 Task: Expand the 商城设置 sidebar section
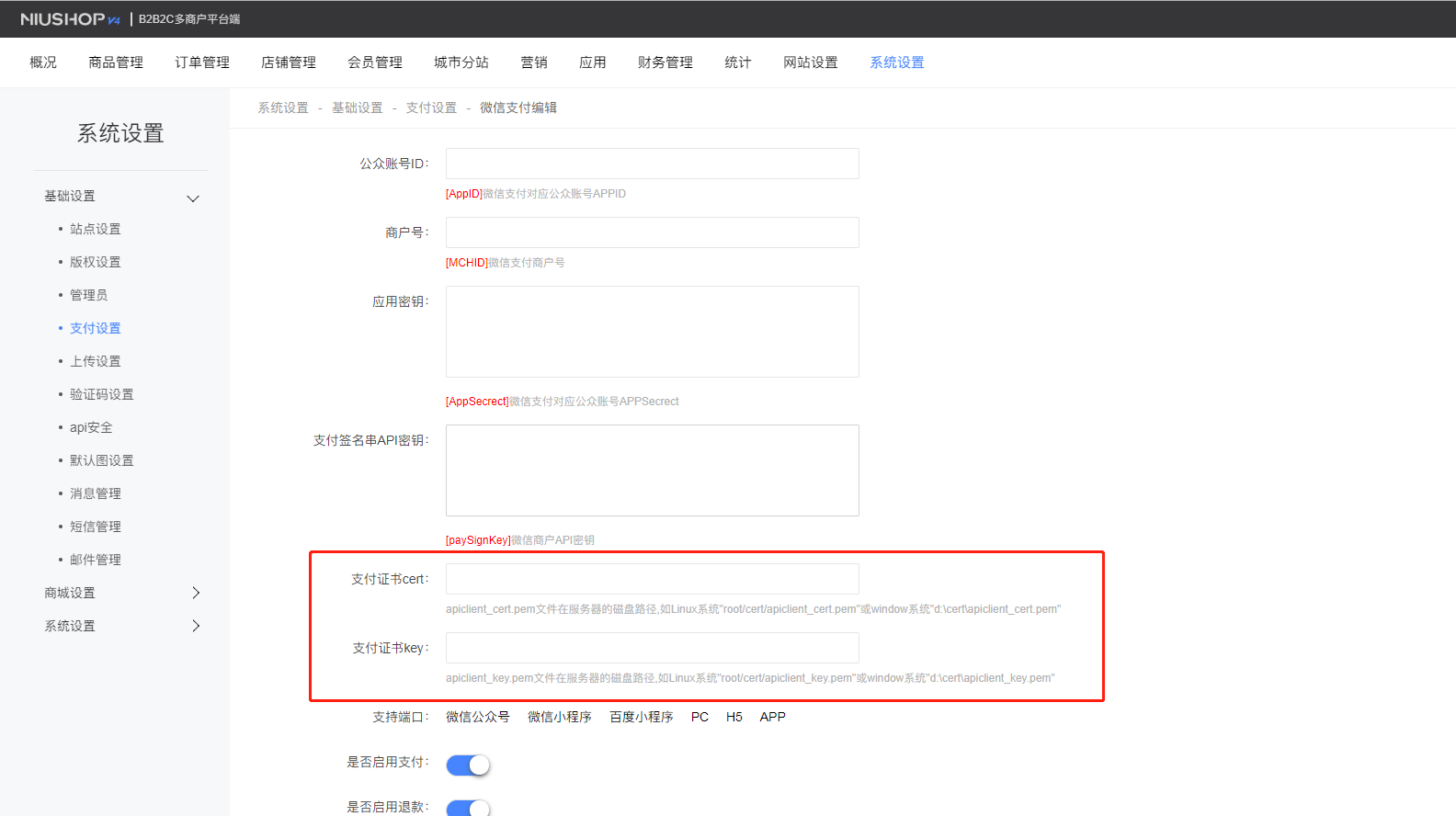[195, 593]
